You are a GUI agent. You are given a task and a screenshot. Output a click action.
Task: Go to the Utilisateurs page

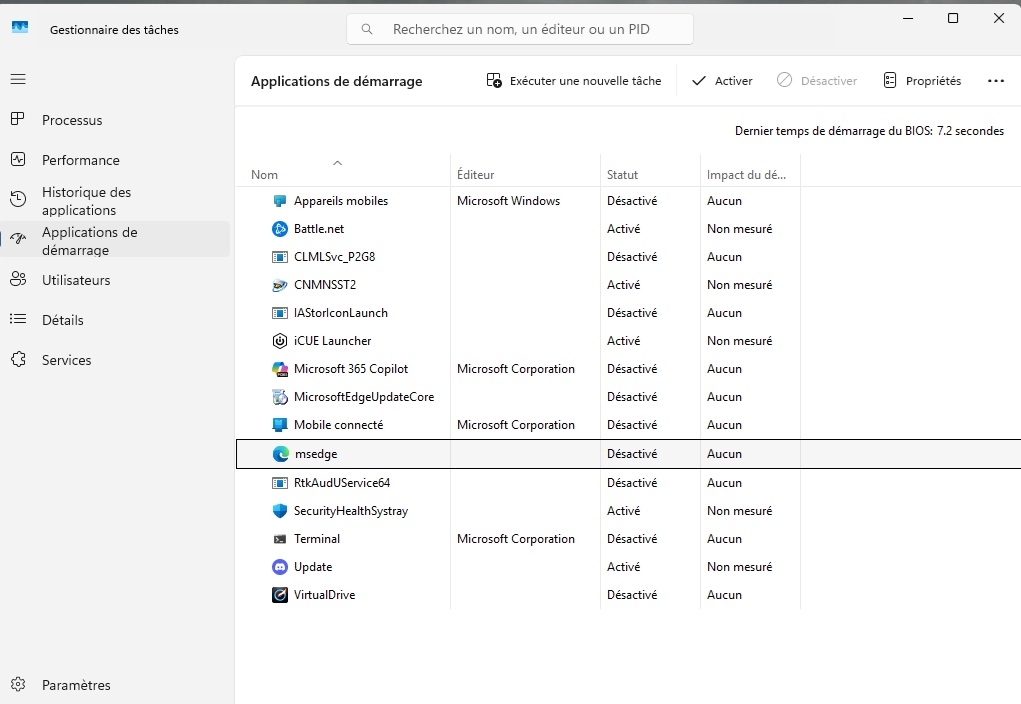click(x=115, y=280)
